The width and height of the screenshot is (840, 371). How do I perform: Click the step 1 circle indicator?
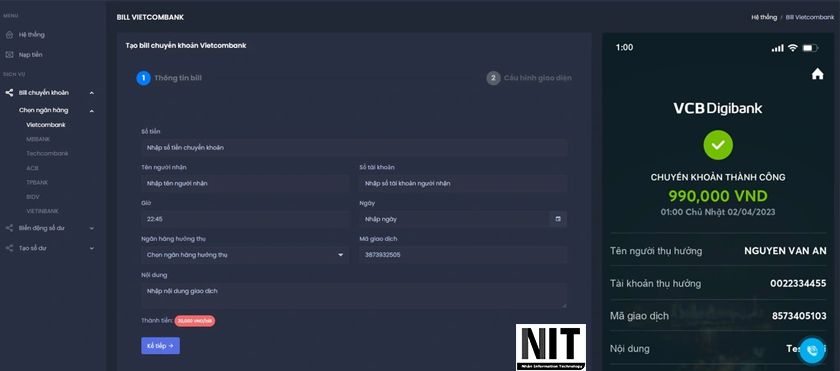[x=143, y=78]
